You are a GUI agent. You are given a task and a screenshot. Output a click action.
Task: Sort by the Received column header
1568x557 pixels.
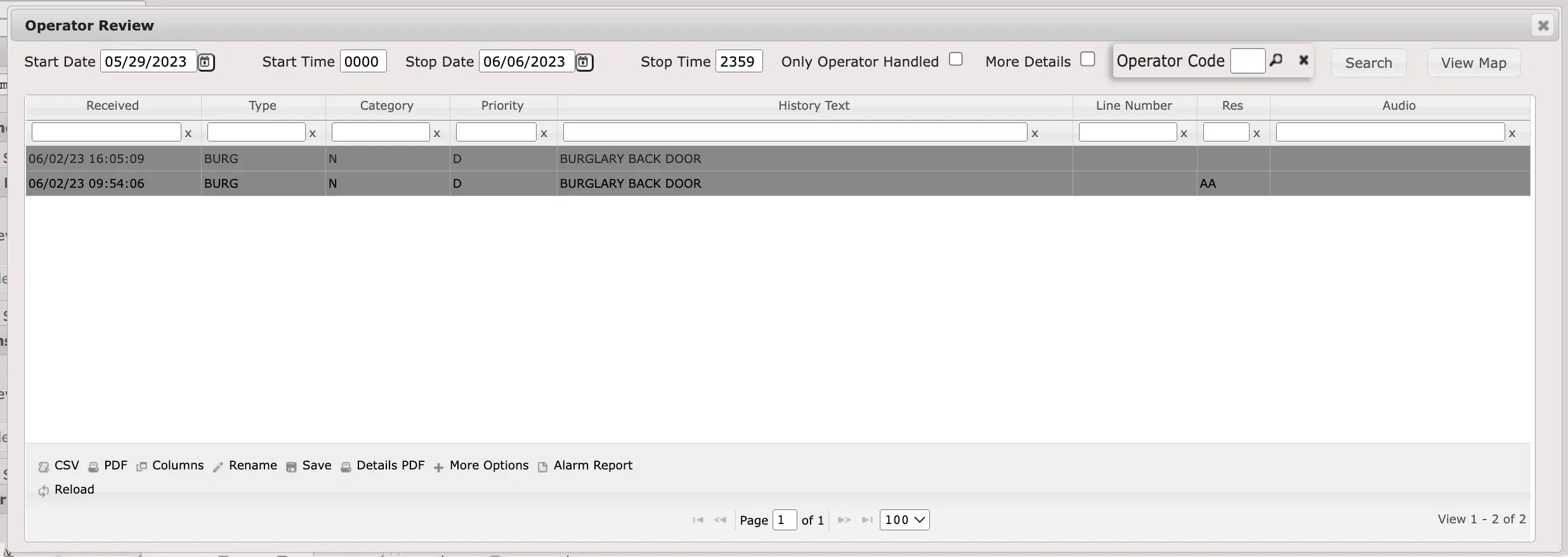[113, 106]
